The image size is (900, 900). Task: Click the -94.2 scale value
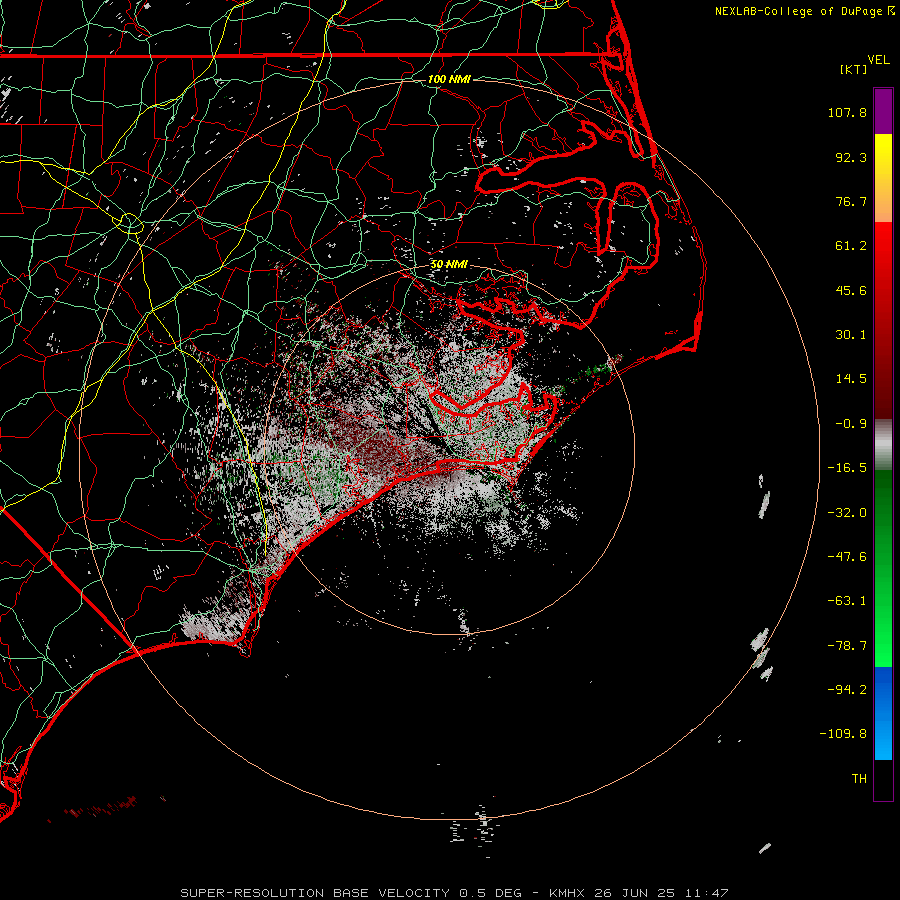847,689
